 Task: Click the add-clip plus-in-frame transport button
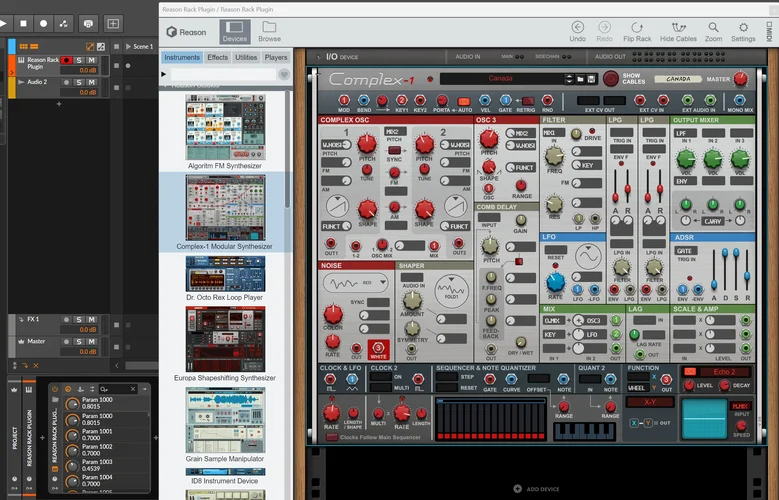(113, 23)
